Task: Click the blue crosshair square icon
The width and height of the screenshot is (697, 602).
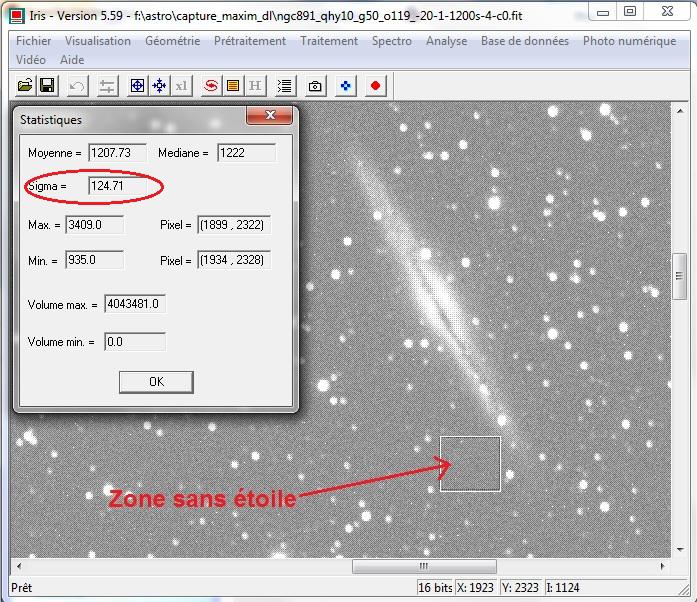Action: click(x=137, y=85)
